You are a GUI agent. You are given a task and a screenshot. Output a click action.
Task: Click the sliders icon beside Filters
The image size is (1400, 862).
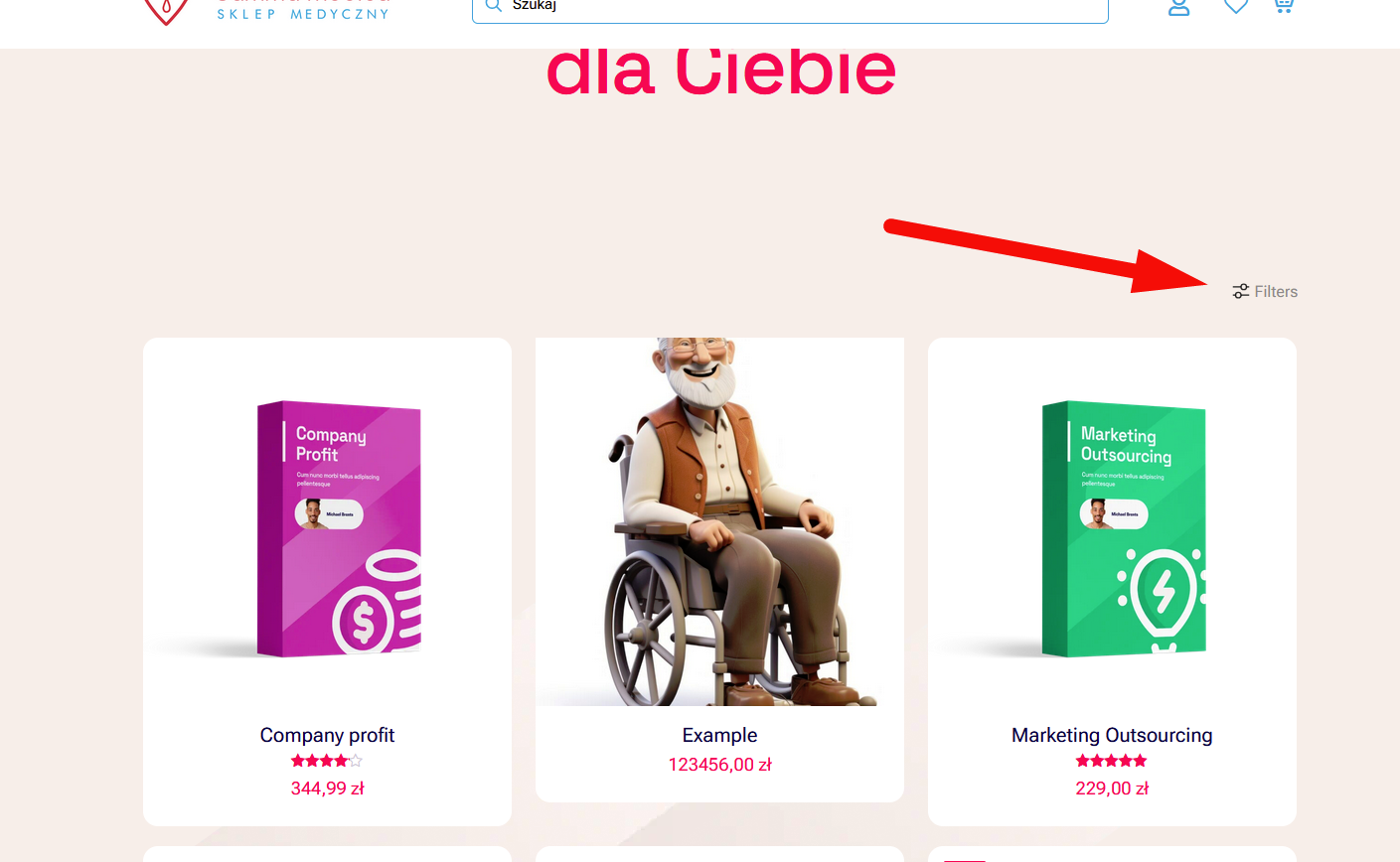(1240, 291)
